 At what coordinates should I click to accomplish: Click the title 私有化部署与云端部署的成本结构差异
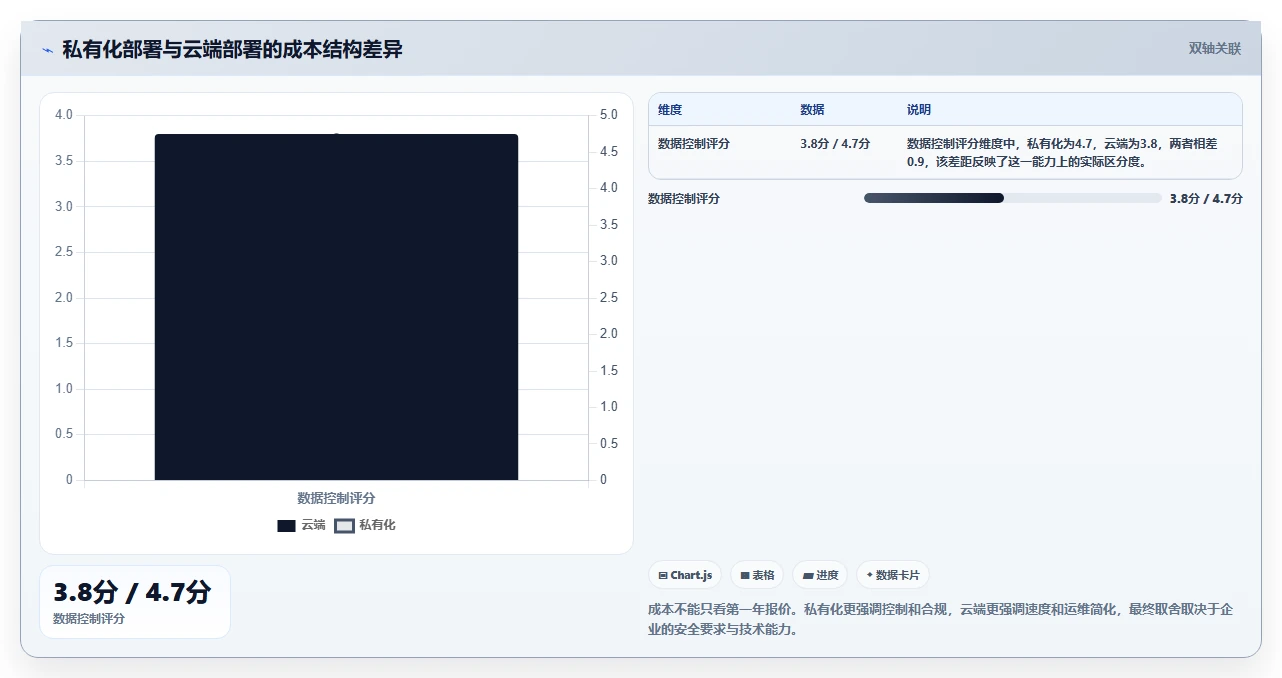coord(232,49)
